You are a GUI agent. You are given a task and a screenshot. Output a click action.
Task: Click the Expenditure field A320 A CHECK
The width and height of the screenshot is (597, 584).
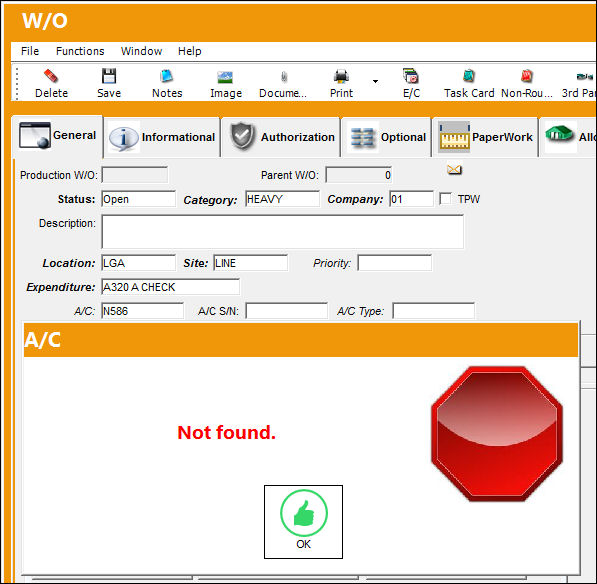pos(171,287)
